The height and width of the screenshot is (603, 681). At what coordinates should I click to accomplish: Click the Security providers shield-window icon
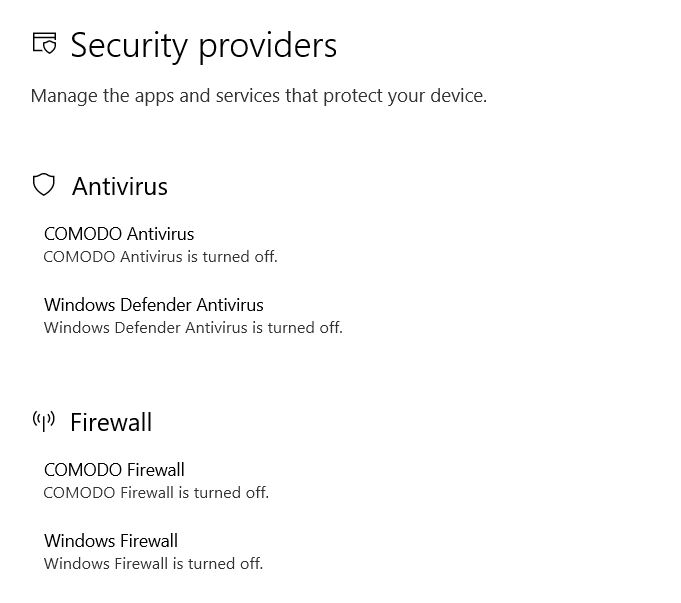point(44,43)
